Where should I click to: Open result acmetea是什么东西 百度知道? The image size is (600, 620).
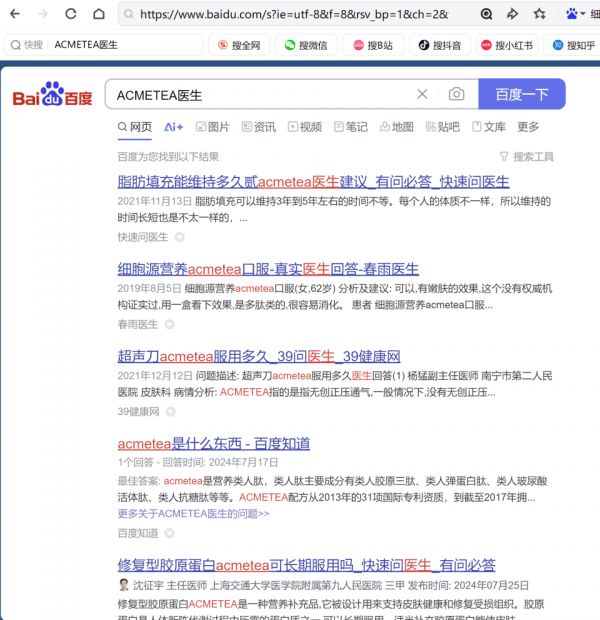214,444
